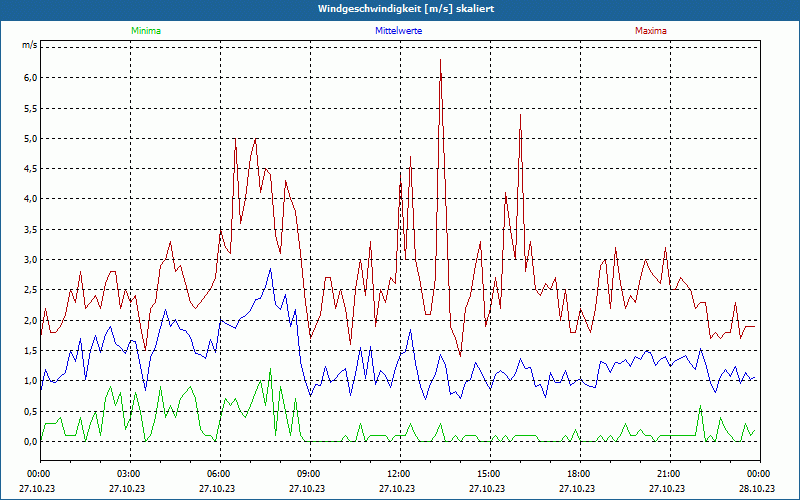Click the 03:00 time axis marker
The width and height of the screenshot is (800, 500).
coord(128,473)
